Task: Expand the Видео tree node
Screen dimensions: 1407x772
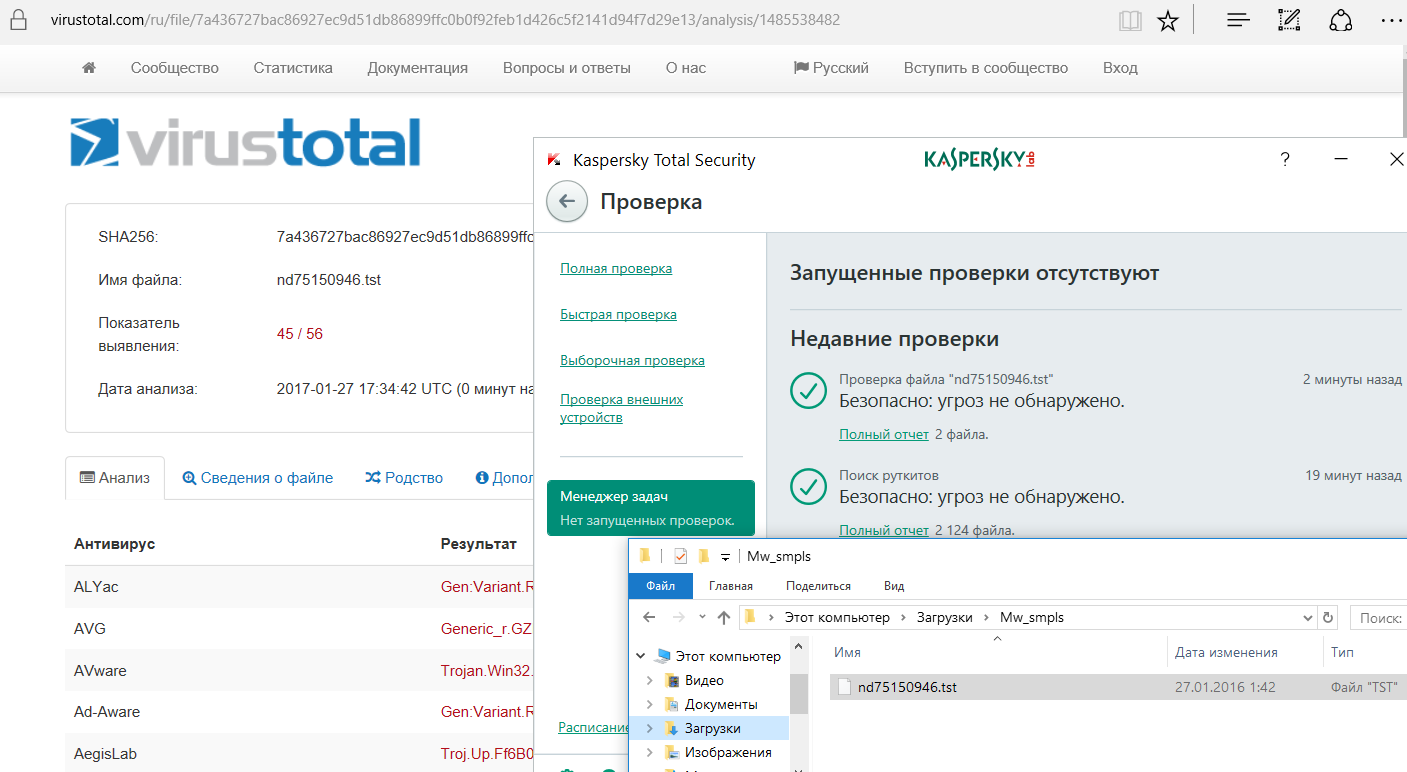Action: (650, 680)
